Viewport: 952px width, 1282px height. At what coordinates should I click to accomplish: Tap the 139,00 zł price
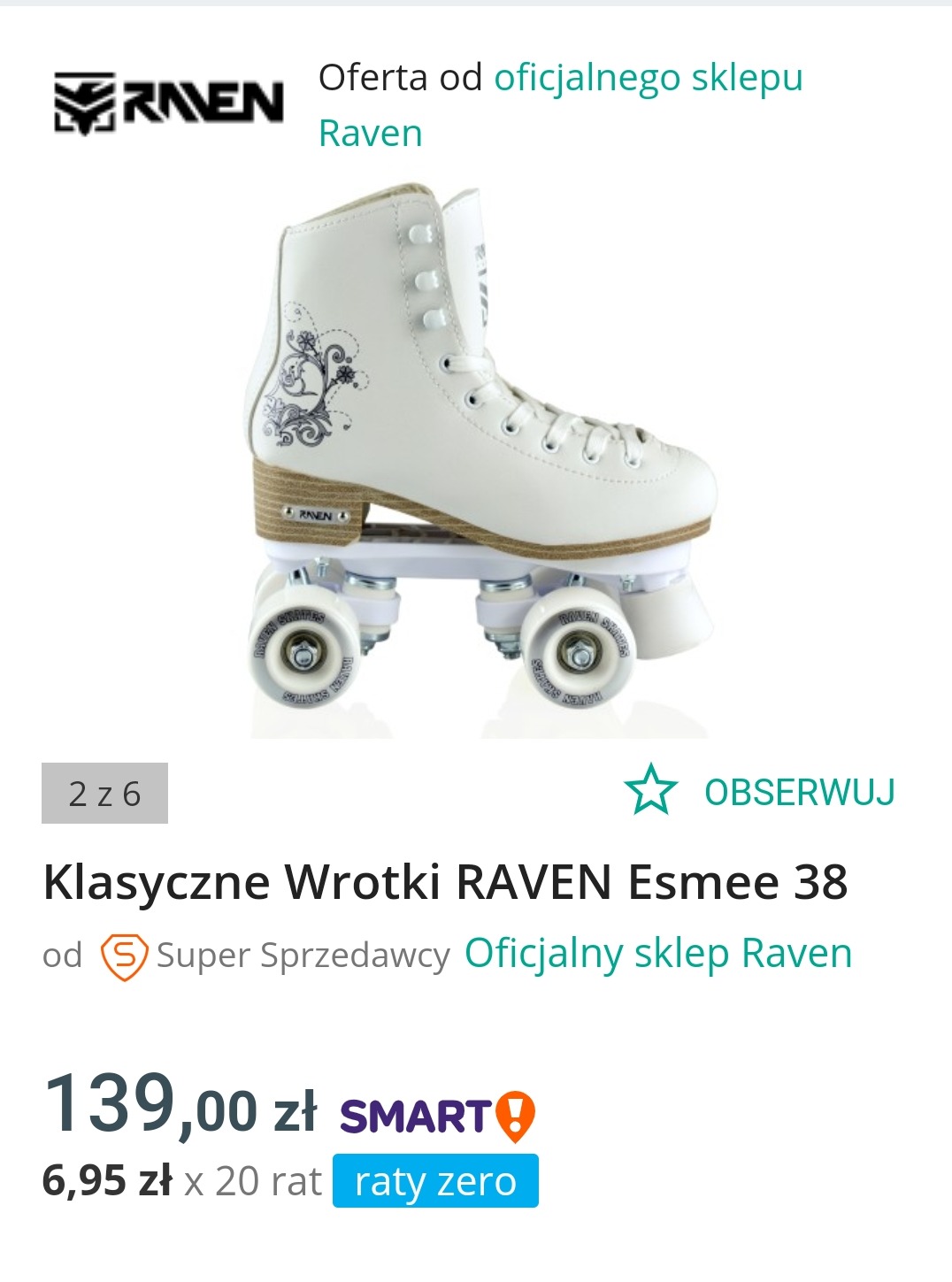[180, 1105]
